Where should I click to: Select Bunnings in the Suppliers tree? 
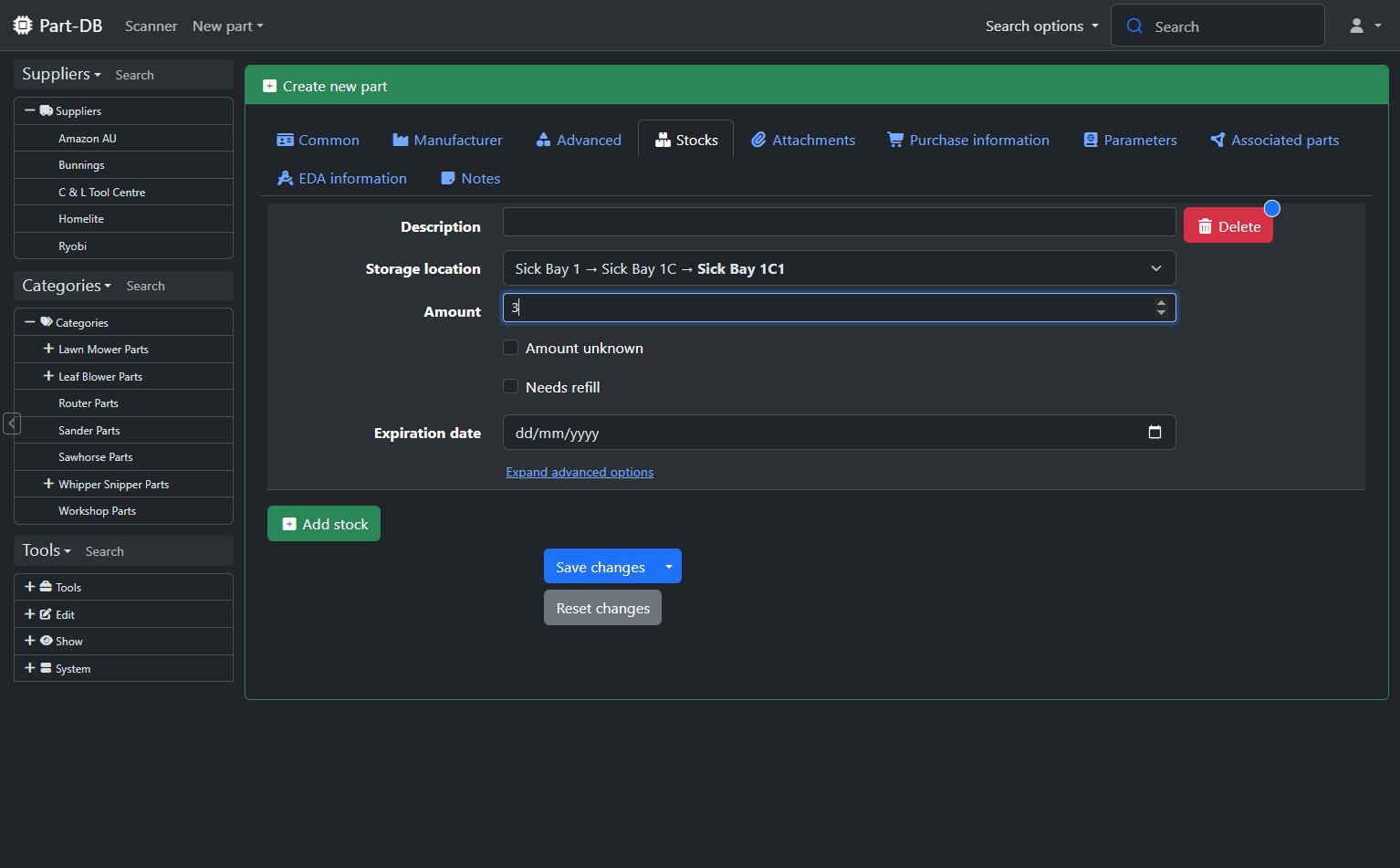coord(81,165)
